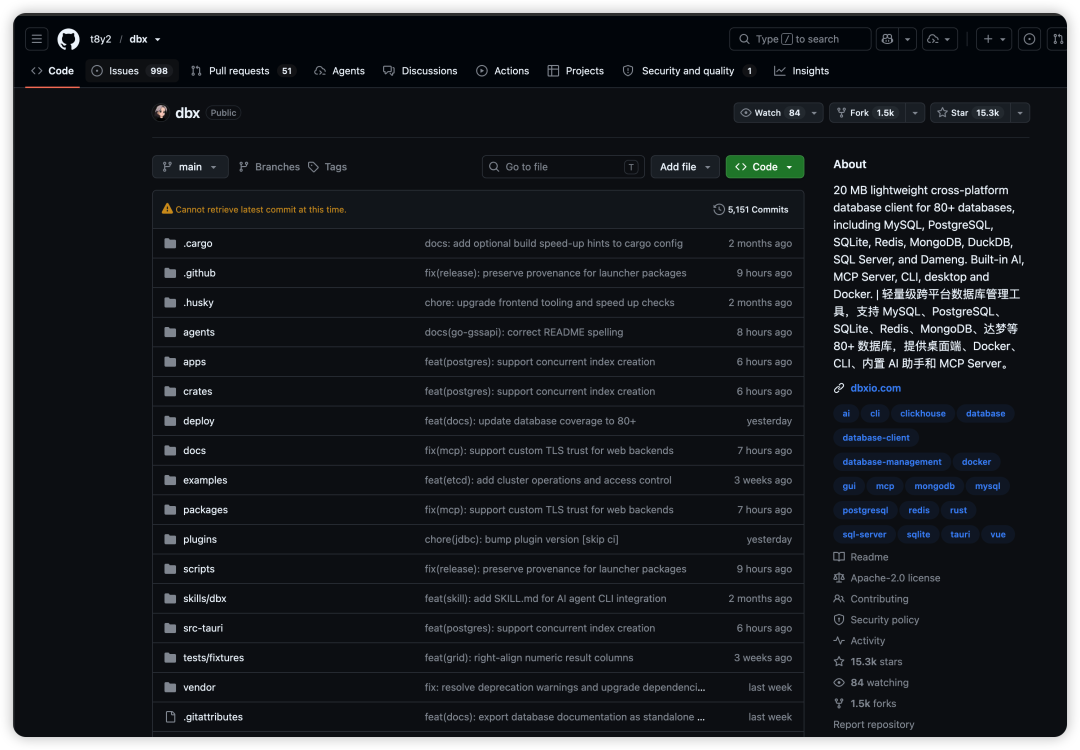Click the src-tauri folder icon
Screen dimensions: 1080x750
(170, 628)
